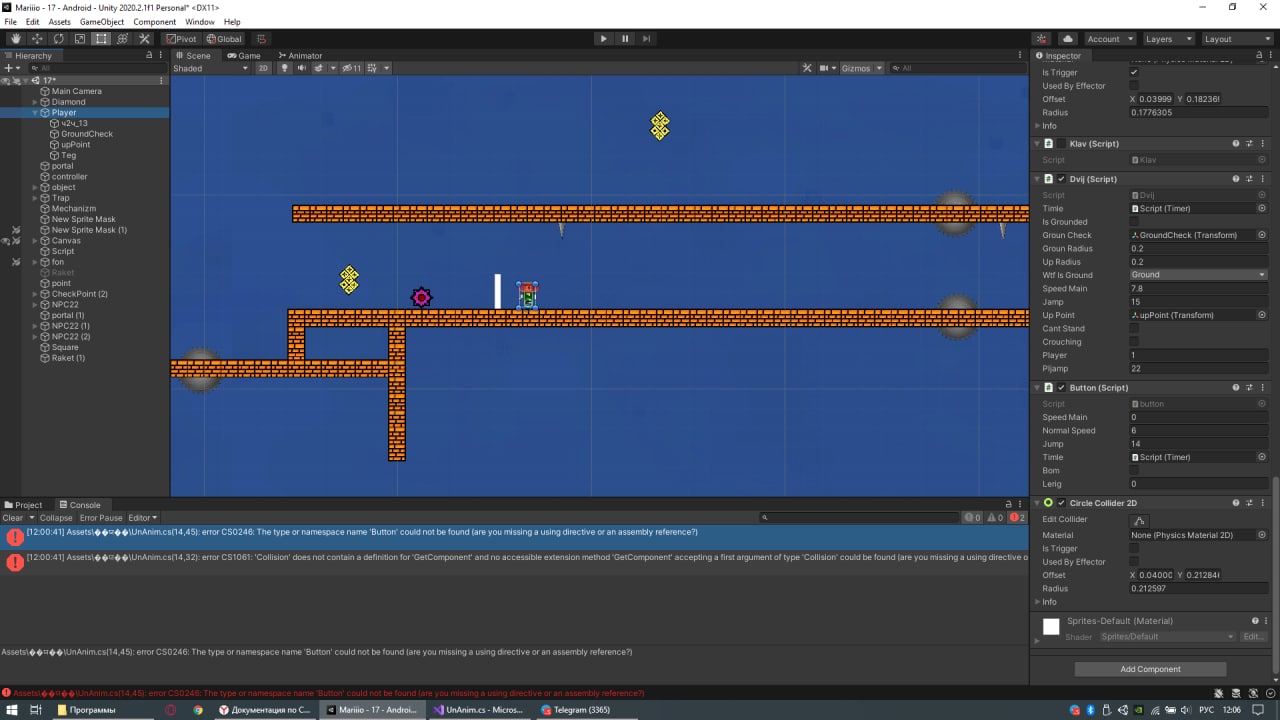Open the Layout dropdown
Screen dimensions: 1280x720
coord(1237,39)
